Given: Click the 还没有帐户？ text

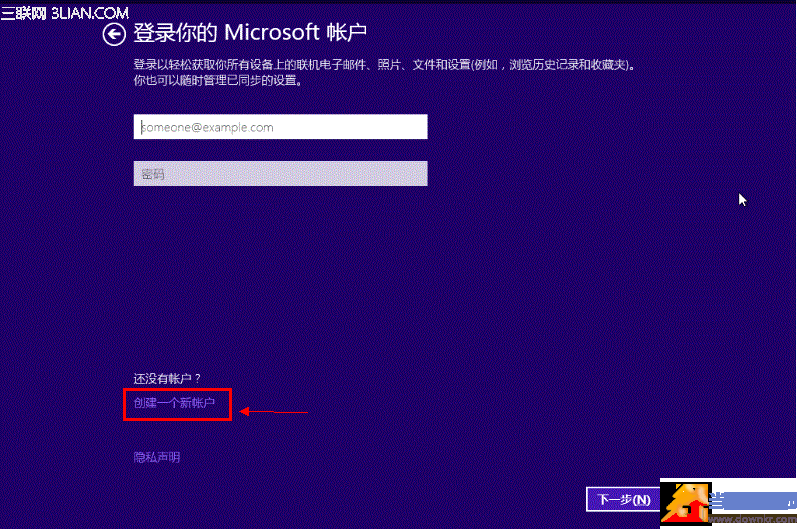Looking at the screenshot, I should point(167,379).
